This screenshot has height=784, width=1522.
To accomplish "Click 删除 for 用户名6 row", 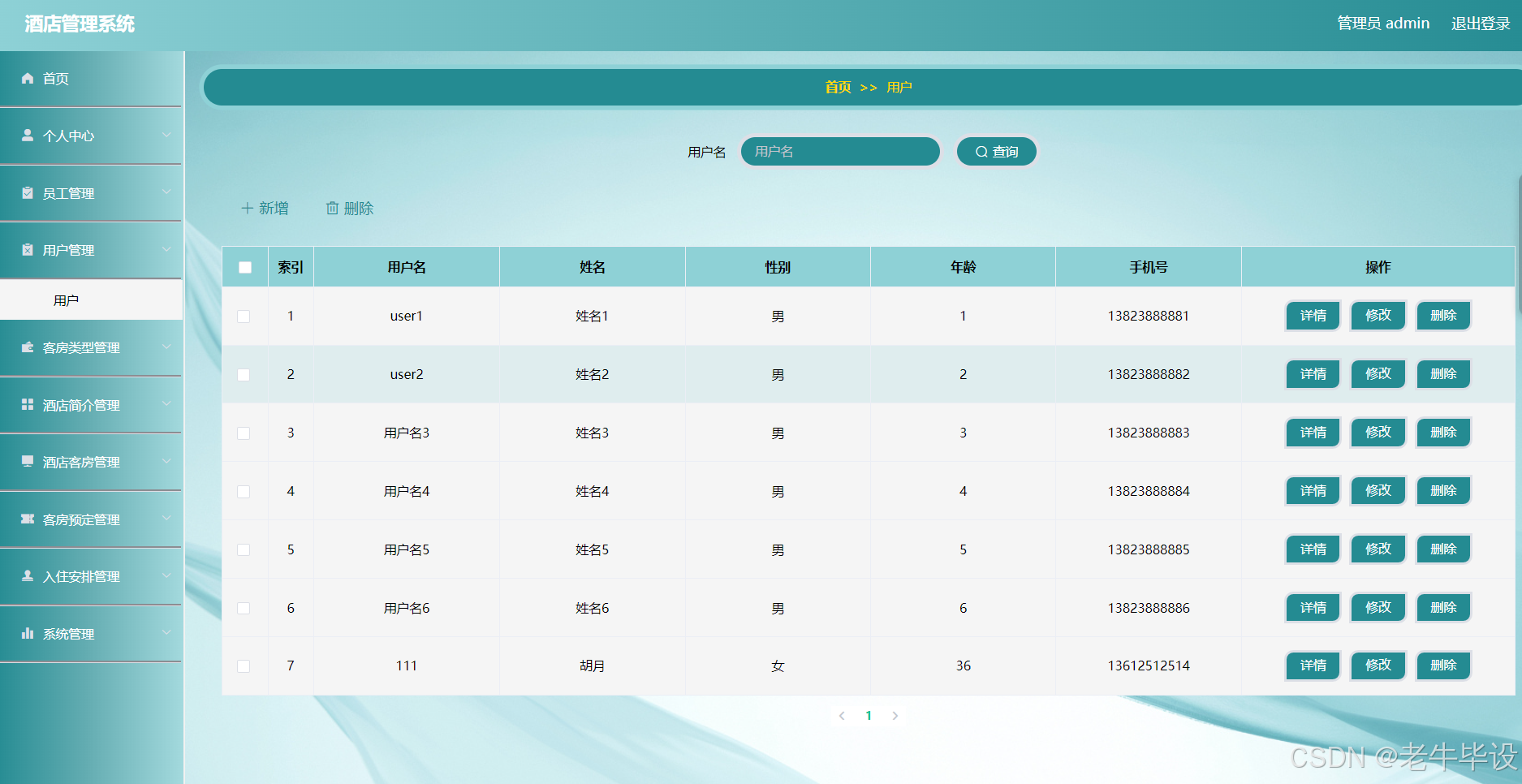I will [x=1443, y=608].
